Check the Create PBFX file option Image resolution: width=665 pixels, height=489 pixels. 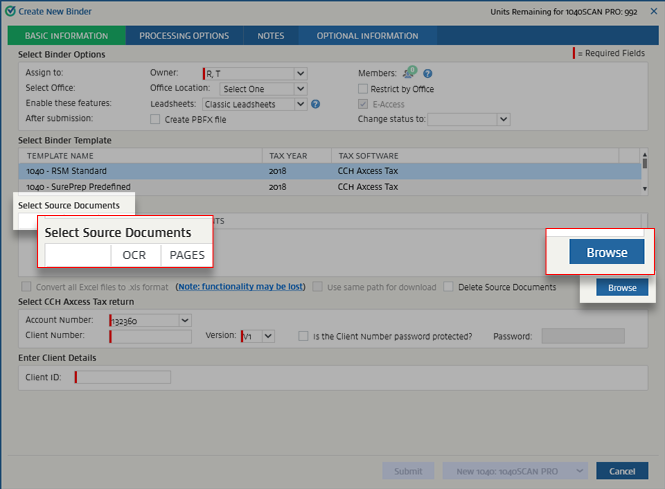(154, 119)
